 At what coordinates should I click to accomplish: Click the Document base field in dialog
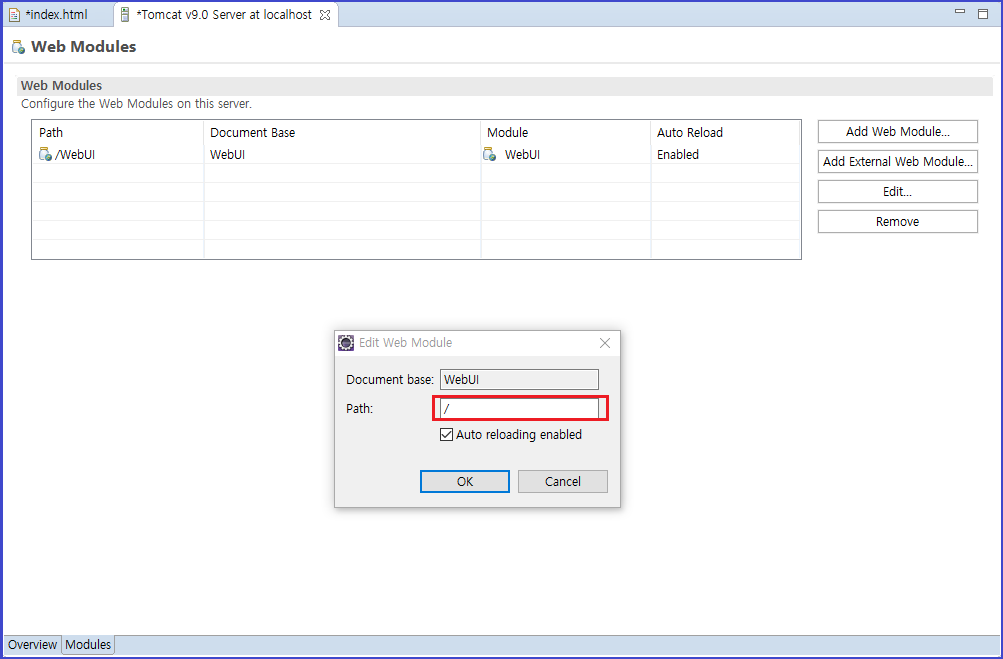(519, 379)
